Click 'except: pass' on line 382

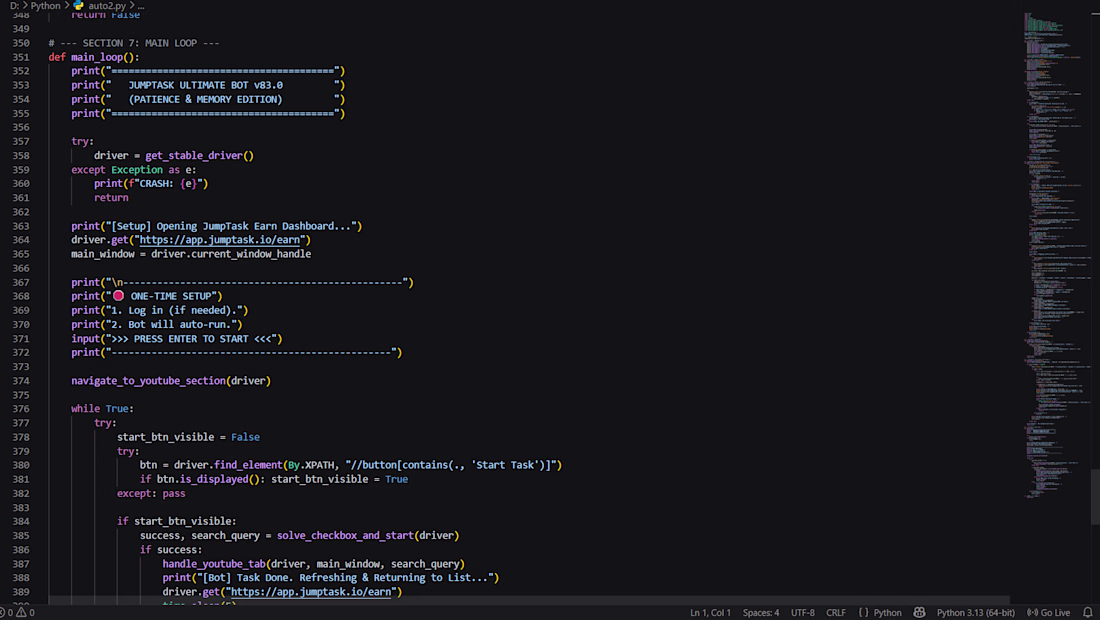pyautogui.click(x=151, y=494)
